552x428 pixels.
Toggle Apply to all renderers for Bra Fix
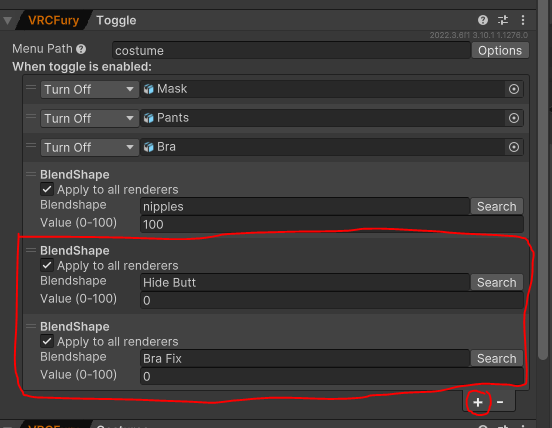point(47,341)
